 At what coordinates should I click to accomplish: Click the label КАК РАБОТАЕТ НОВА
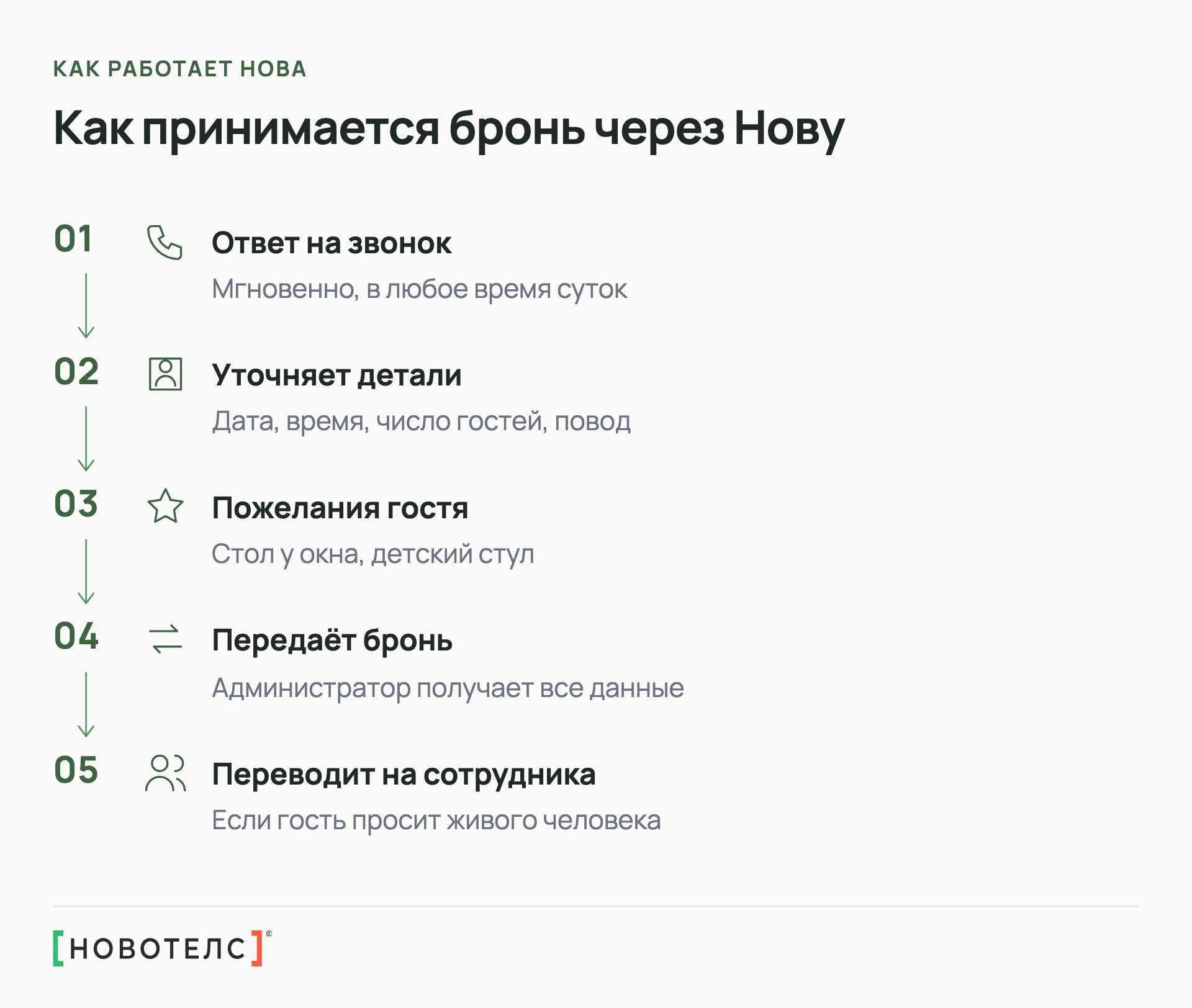coord(180,69)
